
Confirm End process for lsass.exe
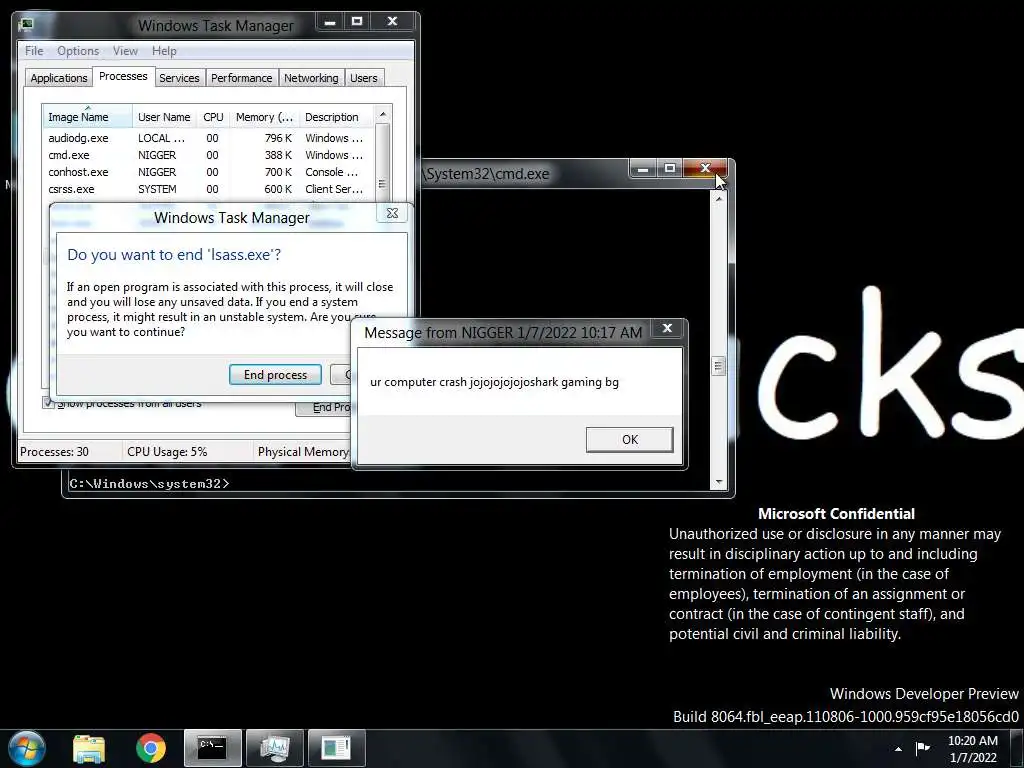275,375
